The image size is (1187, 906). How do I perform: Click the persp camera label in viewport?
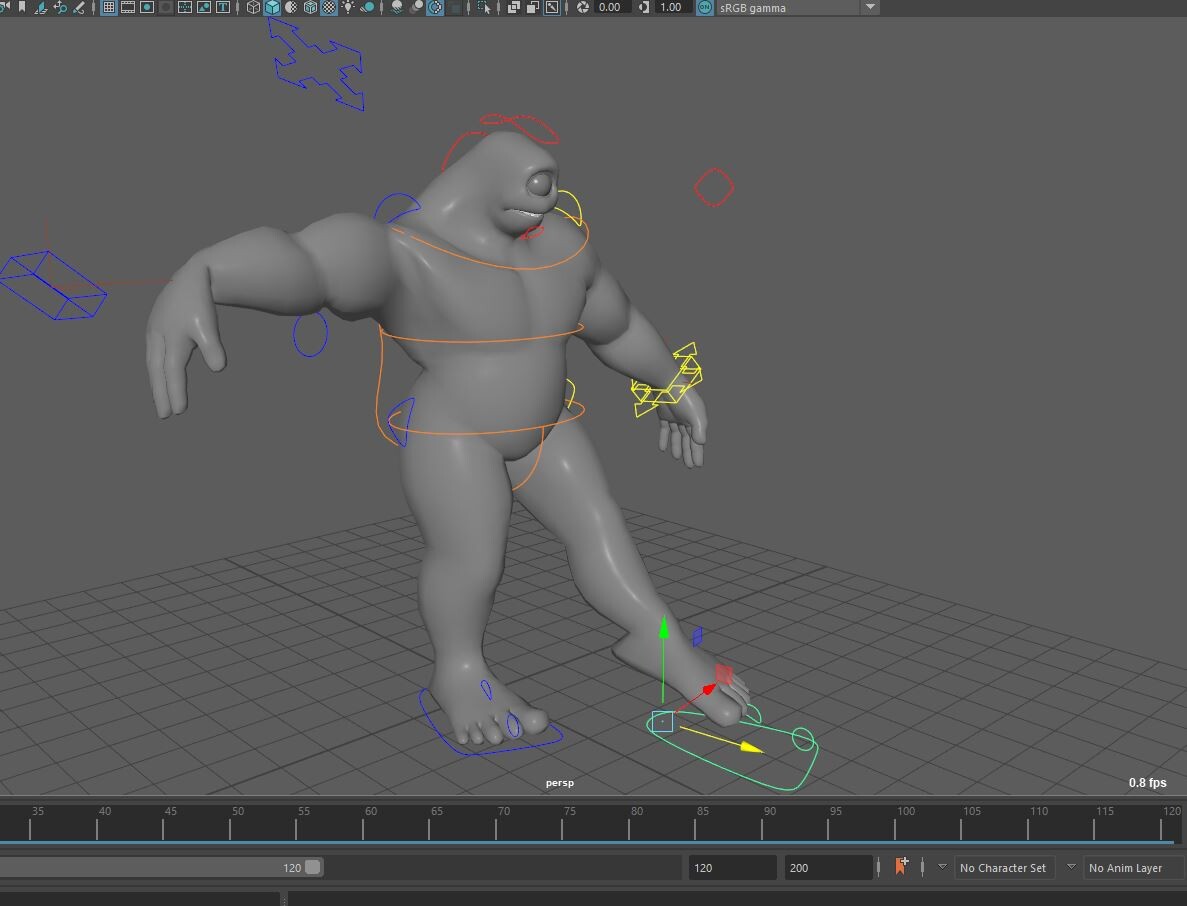click(x=560, y=783)
